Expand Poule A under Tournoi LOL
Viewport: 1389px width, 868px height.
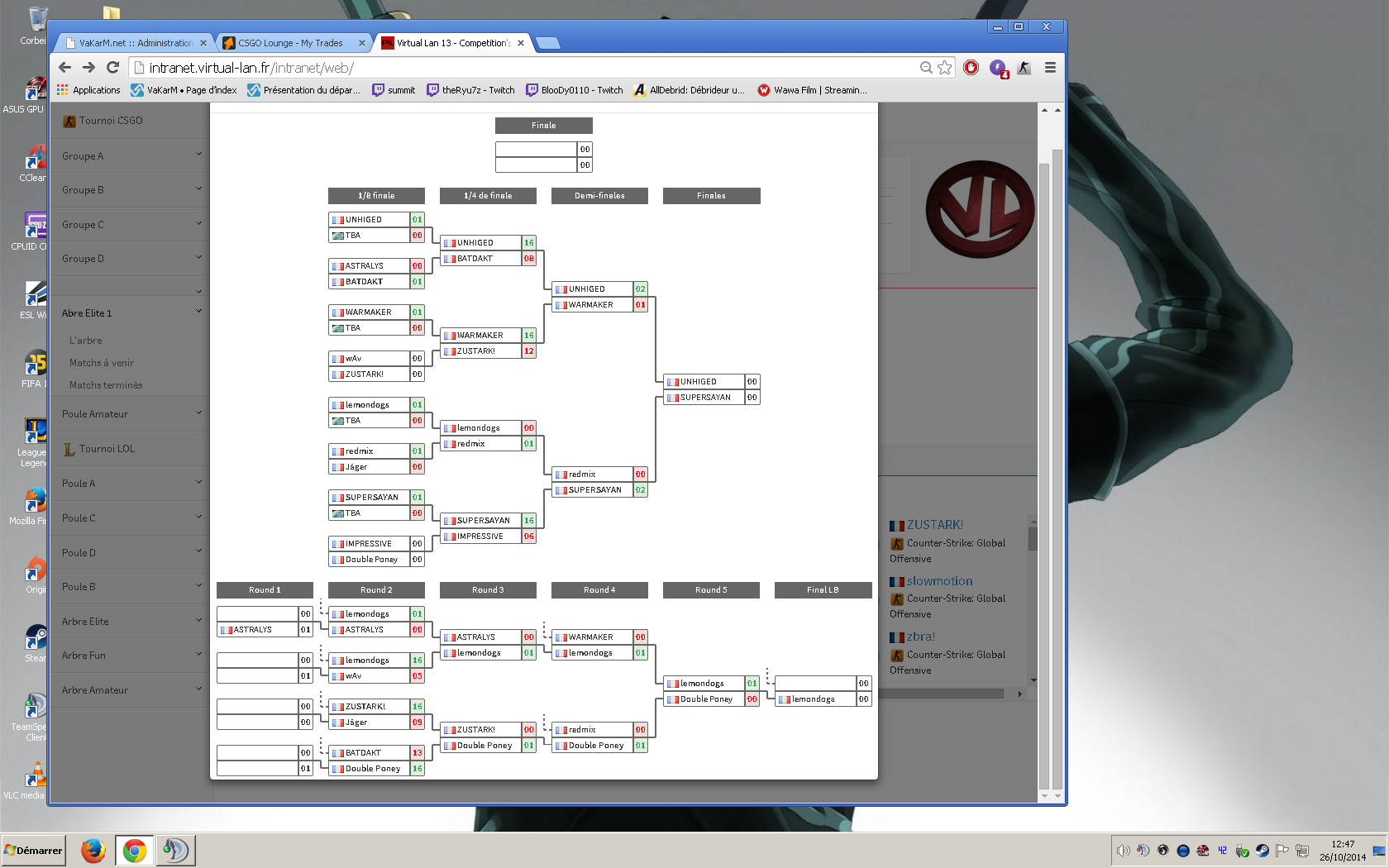click(x=131, y=484)
